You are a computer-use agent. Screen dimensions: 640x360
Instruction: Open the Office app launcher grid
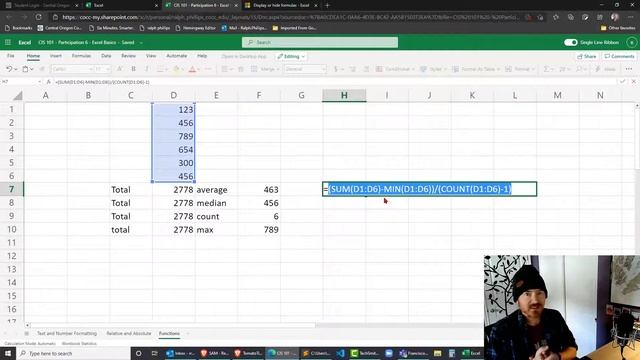8,42
